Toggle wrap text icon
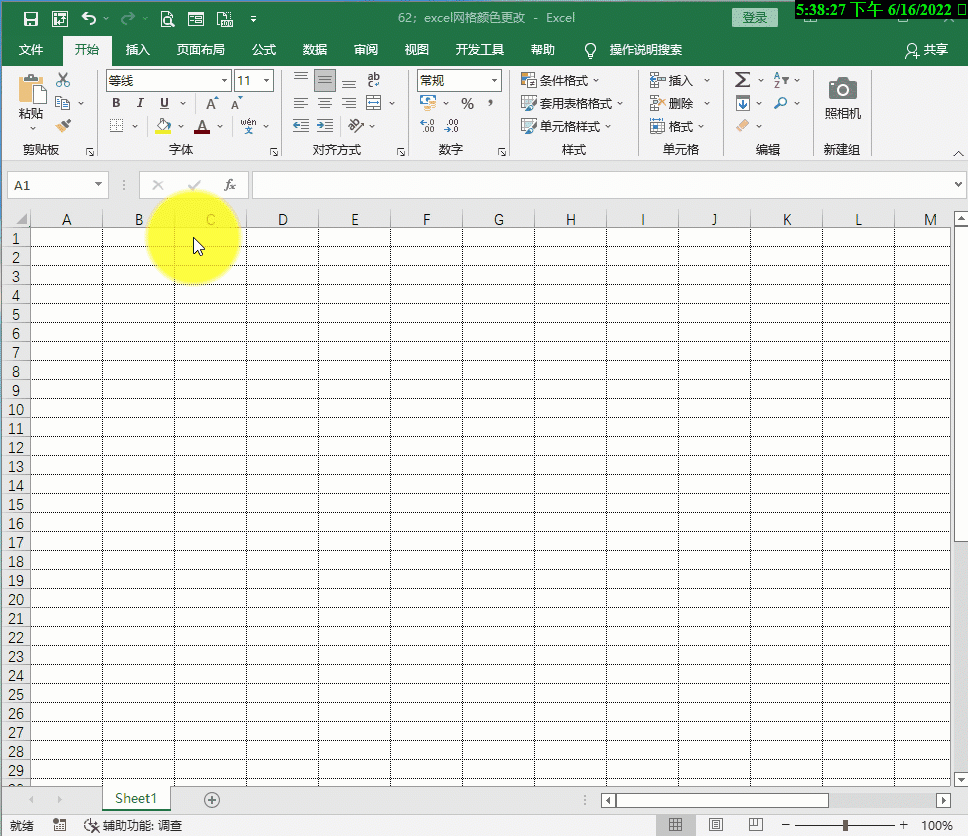Image resolution: width=968 pixels, height=836 pixels. 373,80
